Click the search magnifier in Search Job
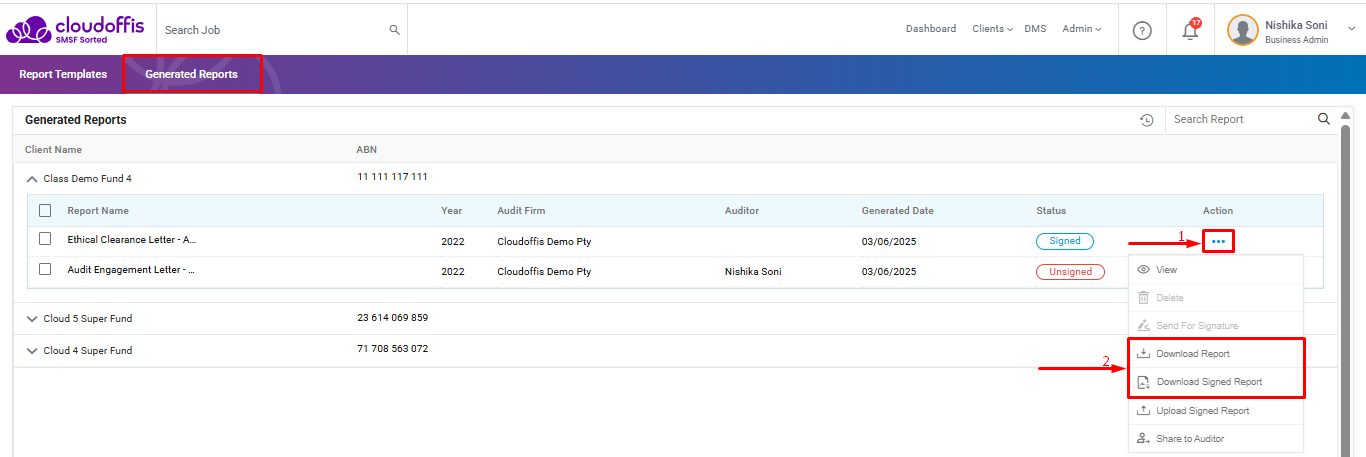Screen dimensions: 1366x457 tap(395, 30)
